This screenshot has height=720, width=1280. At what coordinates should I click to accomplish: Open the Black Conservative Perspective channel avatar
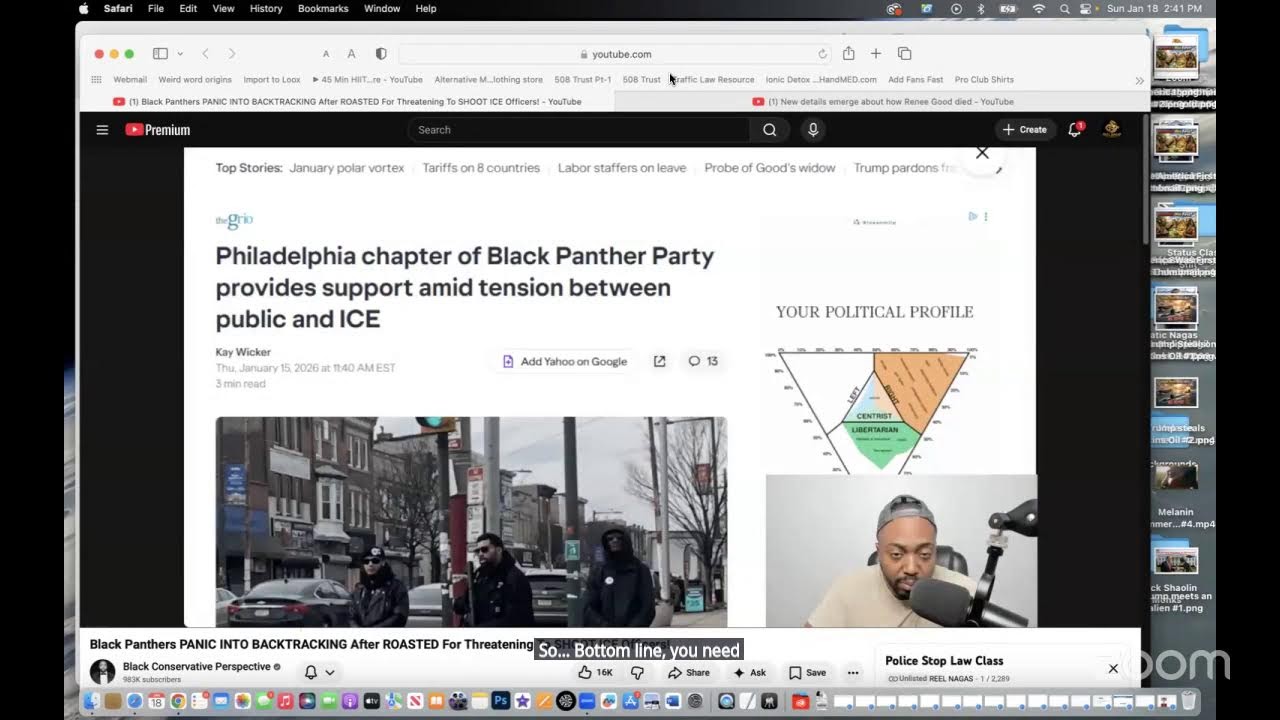point(102,672)
